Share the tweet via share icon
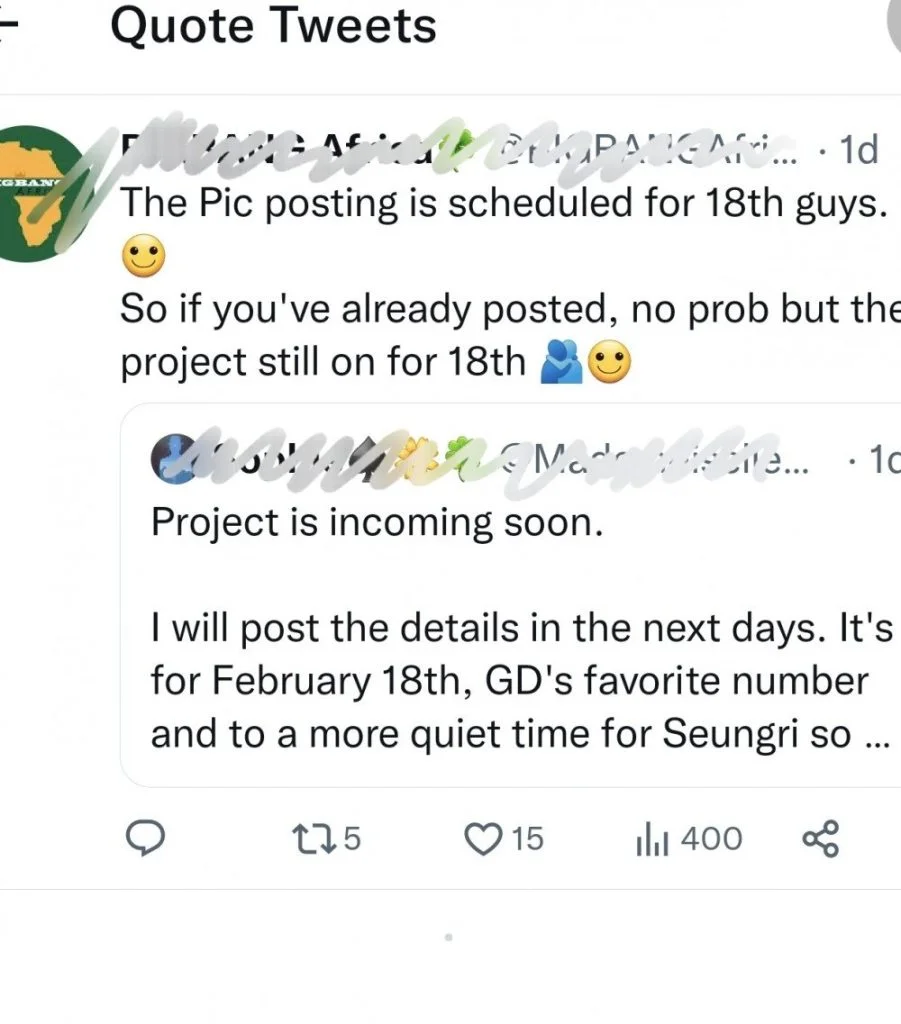Screen dimensions: 901x1024 click(x=821, y=839)
